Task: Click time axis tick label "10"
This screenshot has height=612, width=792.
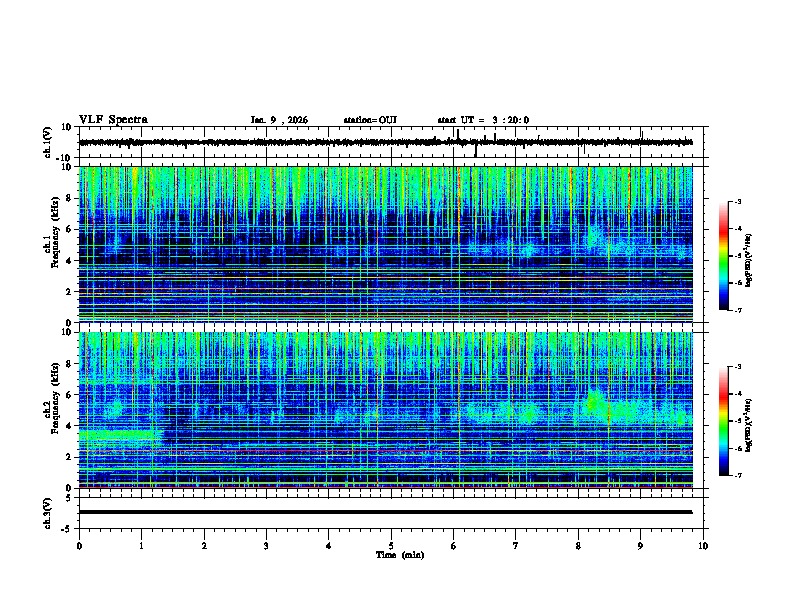Action: click(x=703, y=546)
